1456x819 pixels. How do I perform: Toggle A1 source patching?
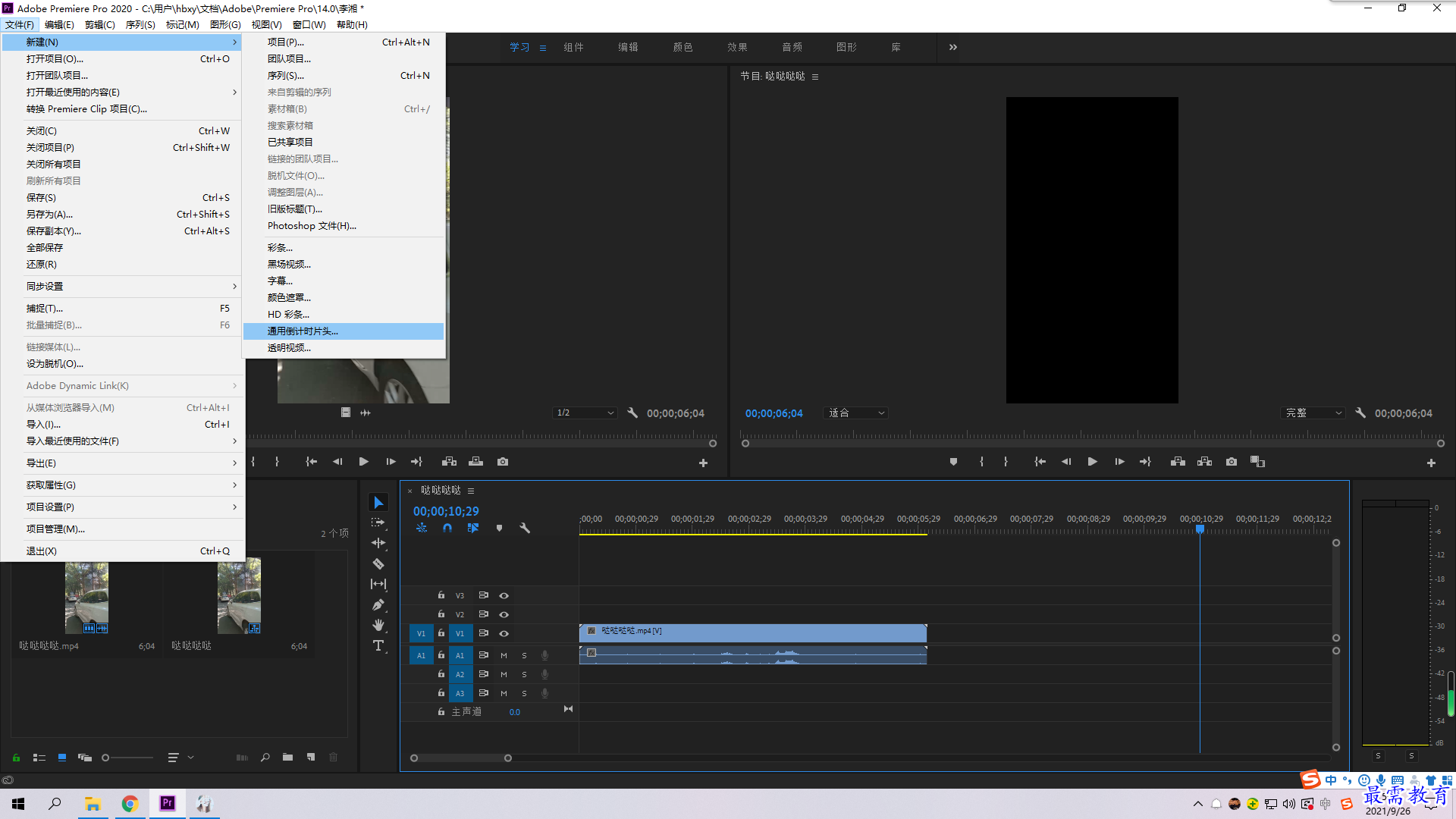pyautogui.click(x=421, y=655)
